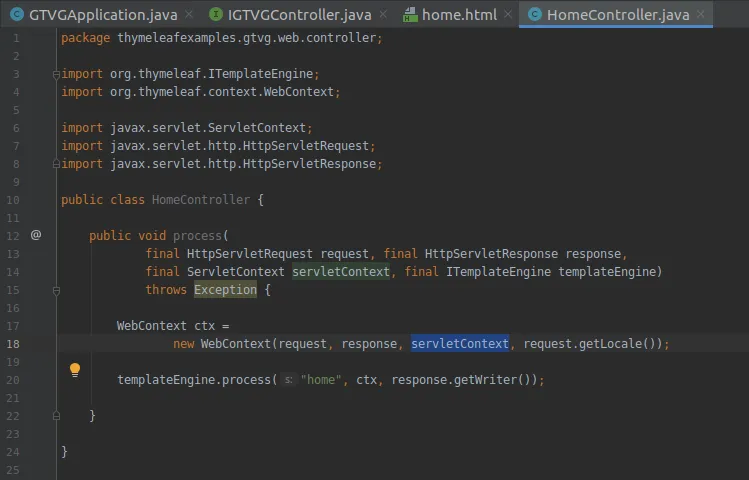749x480 pixels.
Task: Close the IGTVGController.java tab
Action: point(383,14)
